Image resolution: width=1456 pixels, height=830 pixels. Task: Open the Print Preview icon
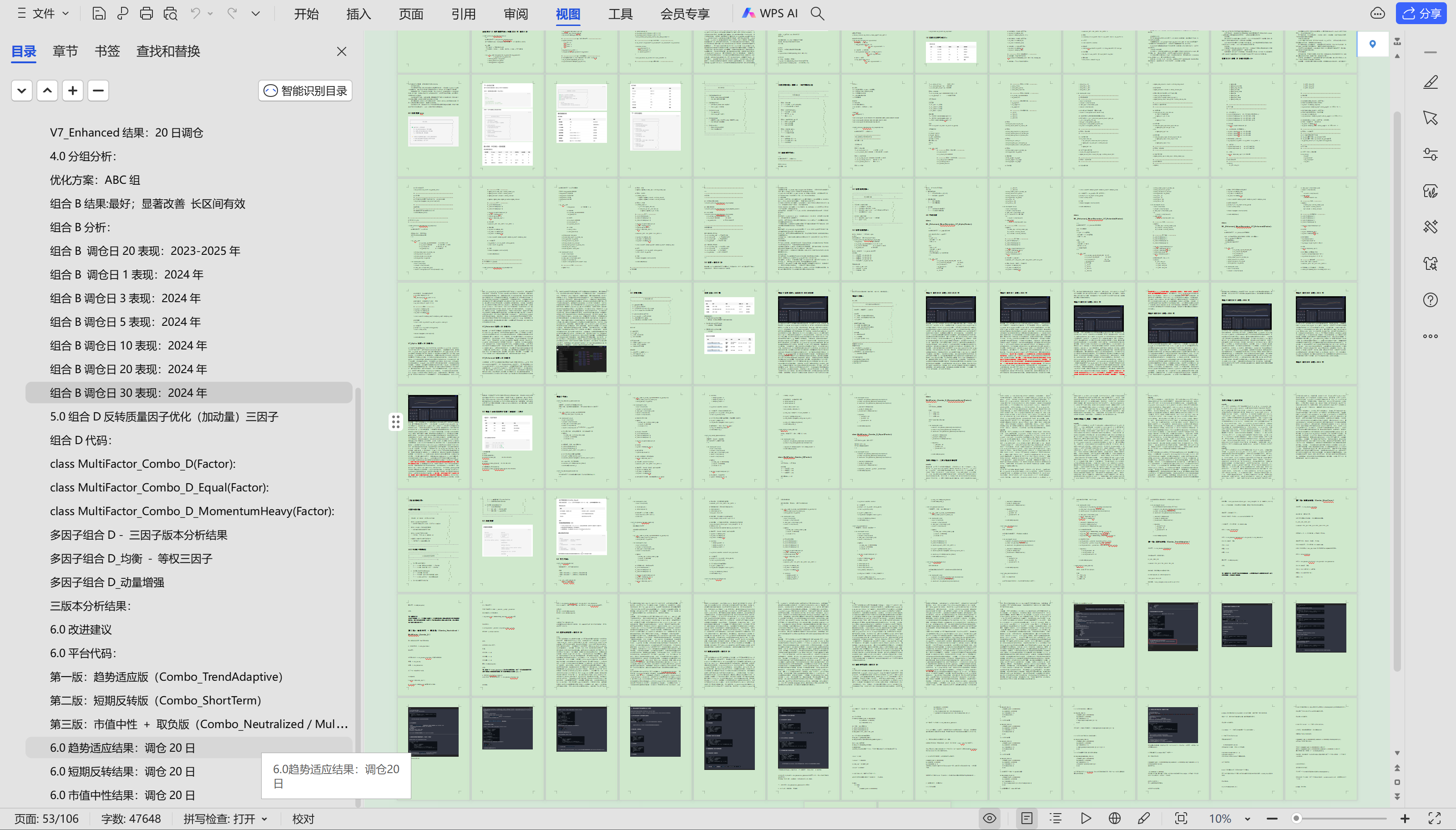click(170, 13)
